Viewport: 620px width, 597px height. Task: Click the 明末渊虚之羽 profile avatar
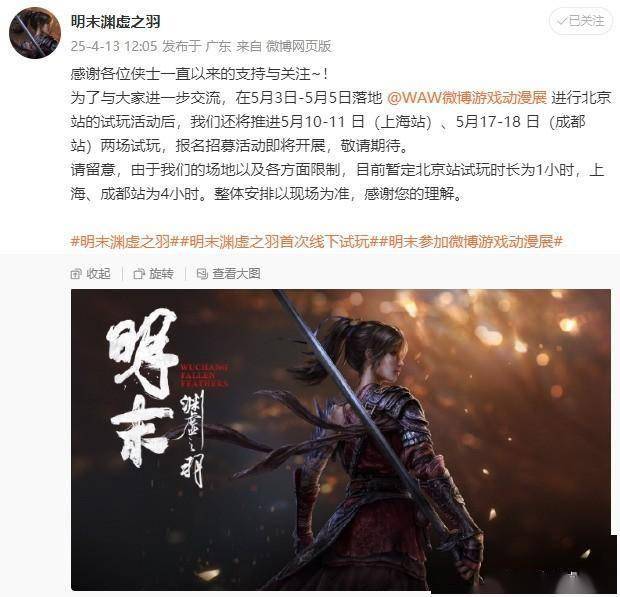tap(35, 33)
